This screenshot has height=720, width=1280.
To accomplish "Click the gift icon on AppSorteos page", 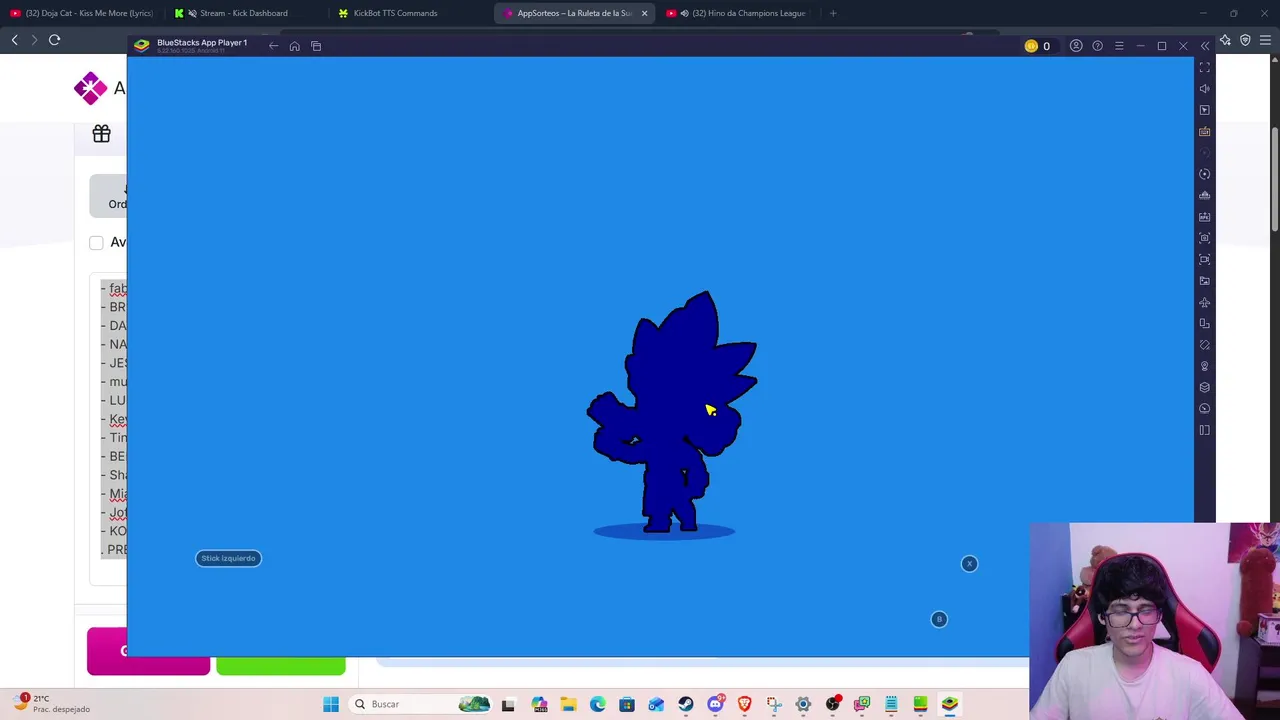I will (x=101, y=134).
